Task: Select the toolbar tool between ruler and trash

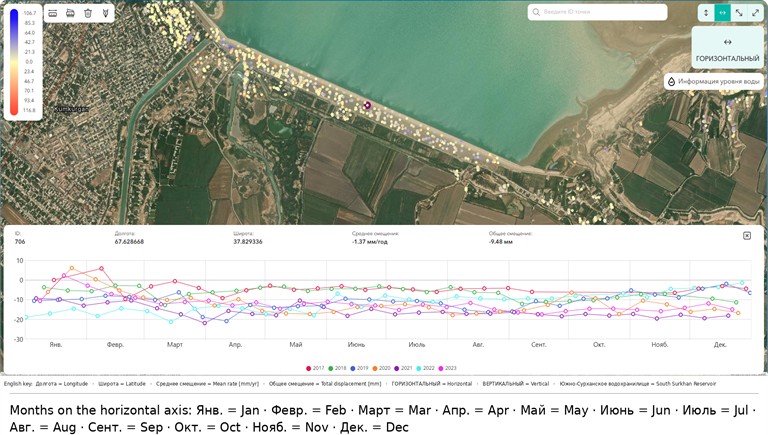Action: [70, 13]
